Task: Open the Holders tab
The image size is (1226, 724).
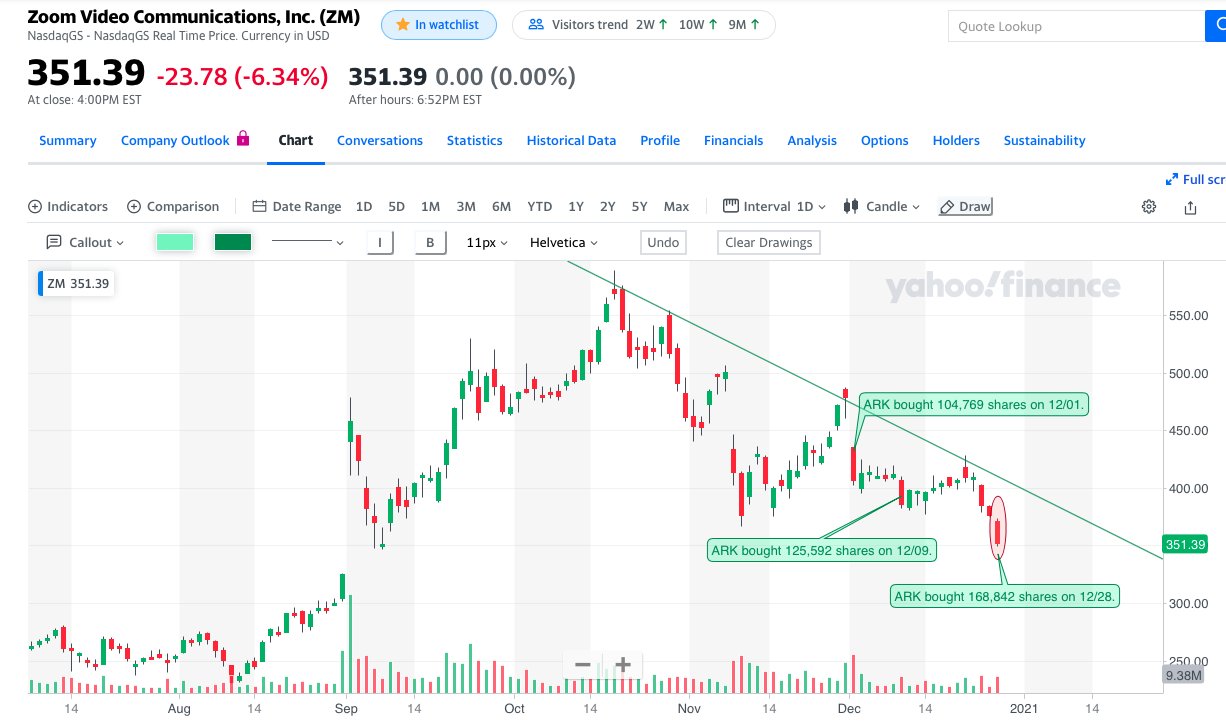Action: (x=956, y=141)
